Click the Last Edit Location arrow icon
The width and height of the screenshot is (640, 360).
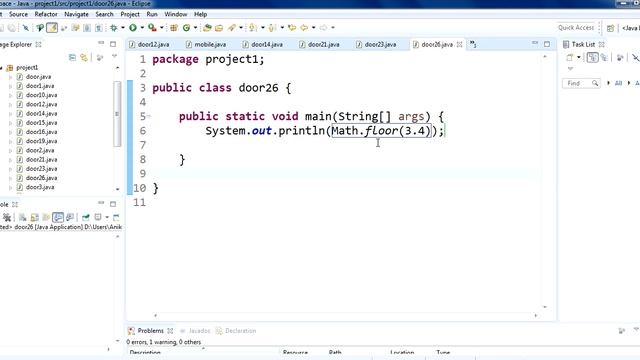pyautogui.click(x=292, y=28)
